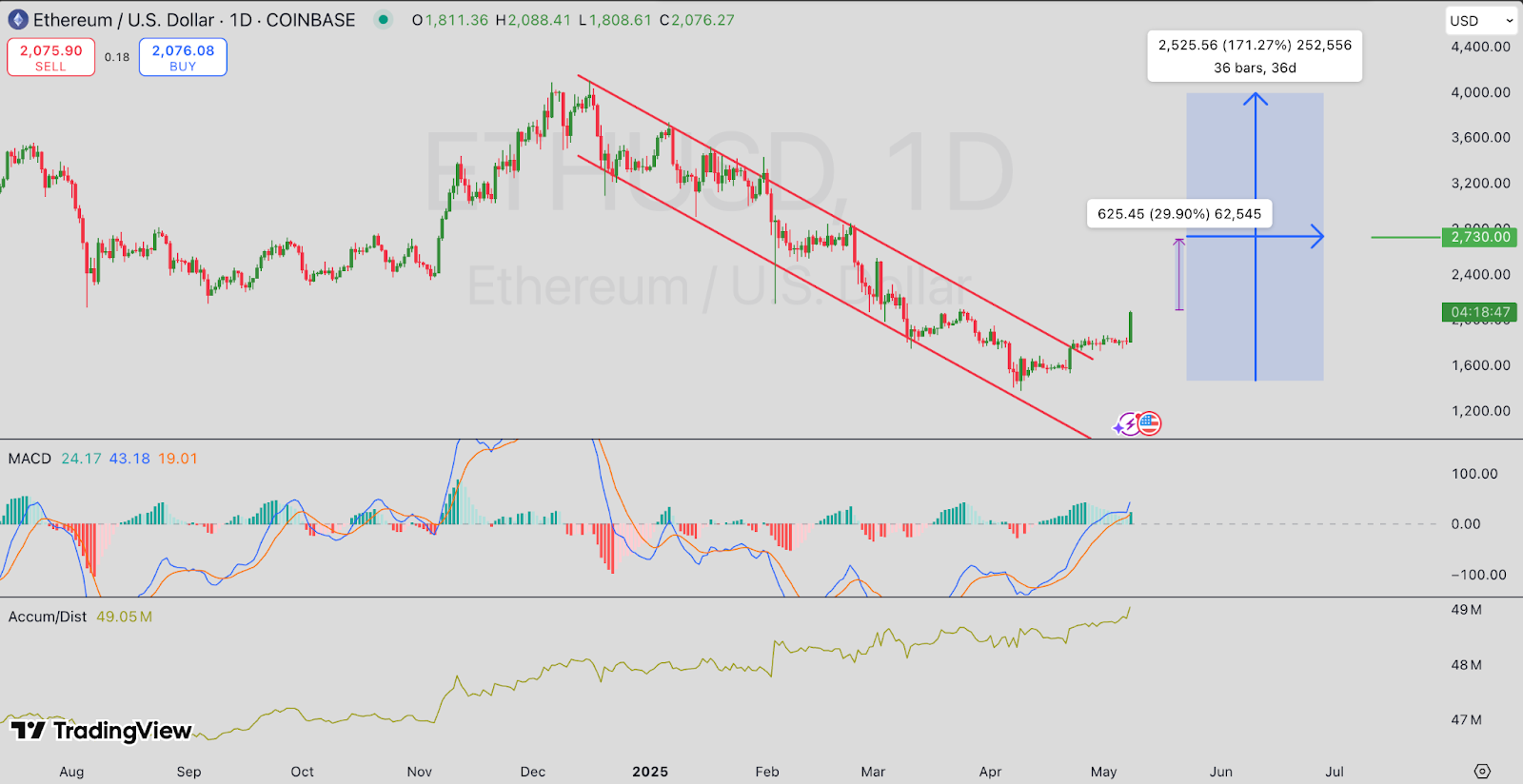1523x784 pixels.
Task: Open chart settings gear icon
Action: point(1482,771)
